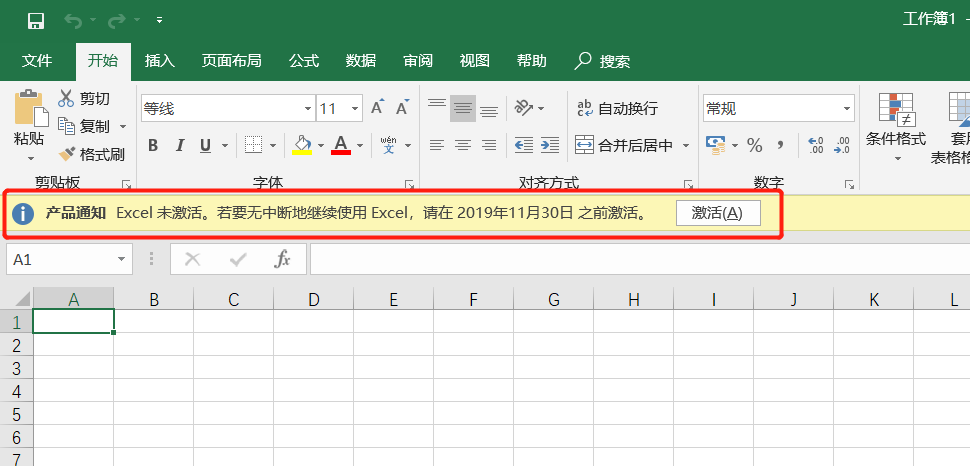
Task: Switch to the 插入 tab
Action: click(x=160, y=61)
